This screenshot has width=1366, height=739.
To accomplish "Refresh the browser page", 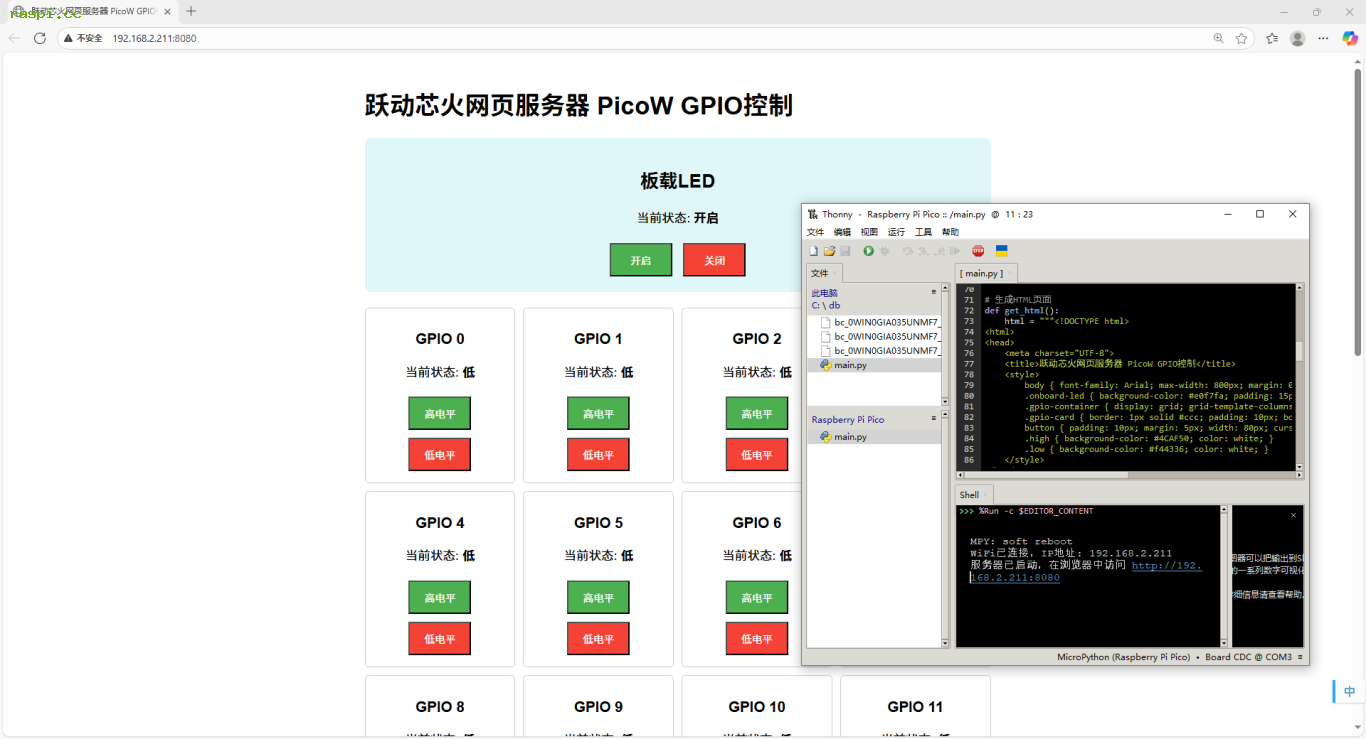I will 40,38.
